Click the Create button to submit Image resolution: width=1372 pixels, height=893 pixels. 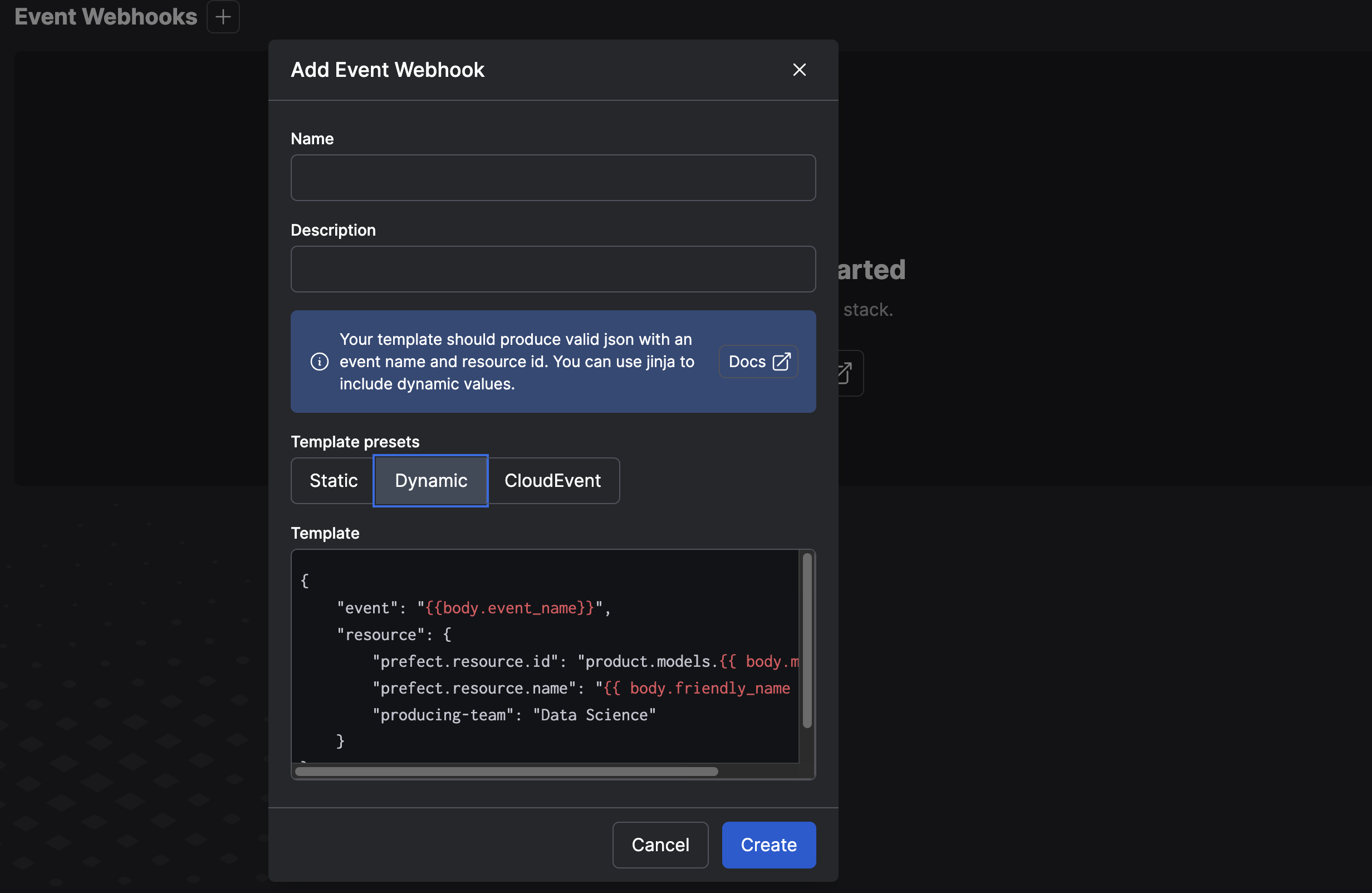click(x=769, y=844)
